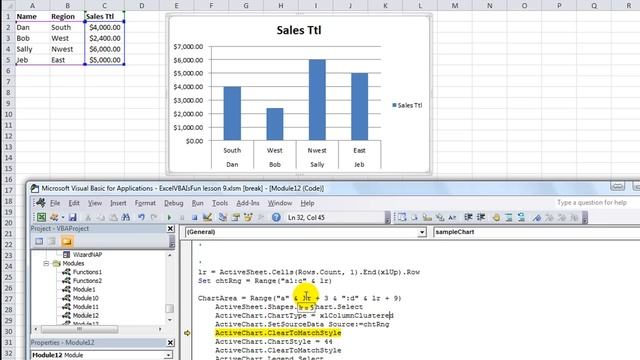Select Module11 in the project tree
Image resolution: width=640 pixels, height=360 pixels.
tap(85, 307)
